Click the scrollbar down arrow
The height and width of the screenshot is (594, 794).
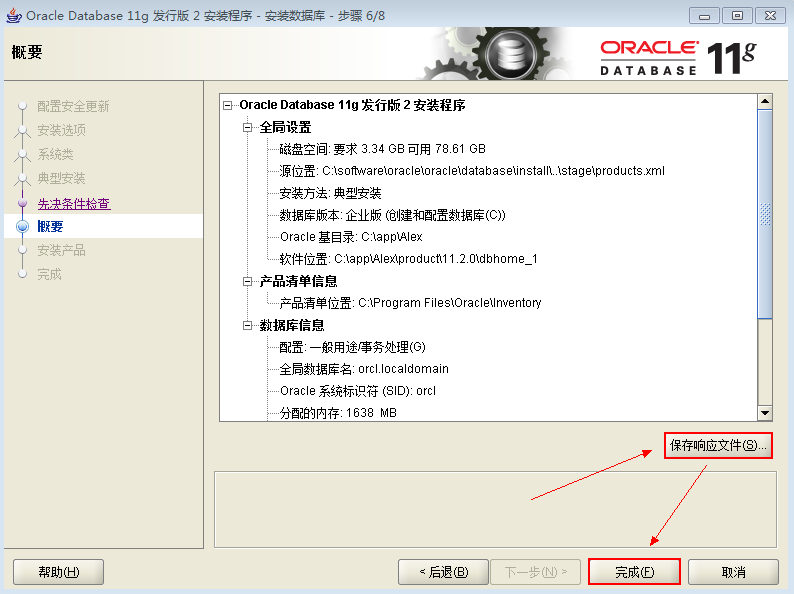click(x=765, y=413)
